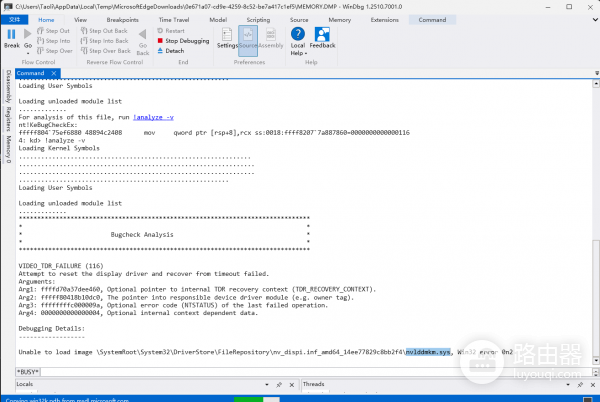Open the Memory ribbon tab
Viewport: 600px width, 402px height.
[x=339, y=20]
